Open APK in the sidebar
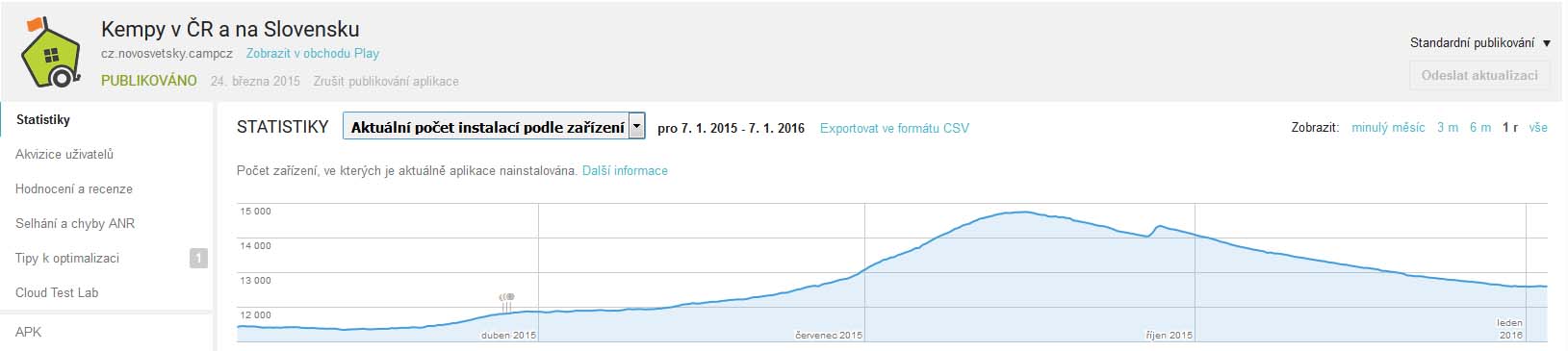This screenshot has height=351, width=1568. click(x=28, y=332)
